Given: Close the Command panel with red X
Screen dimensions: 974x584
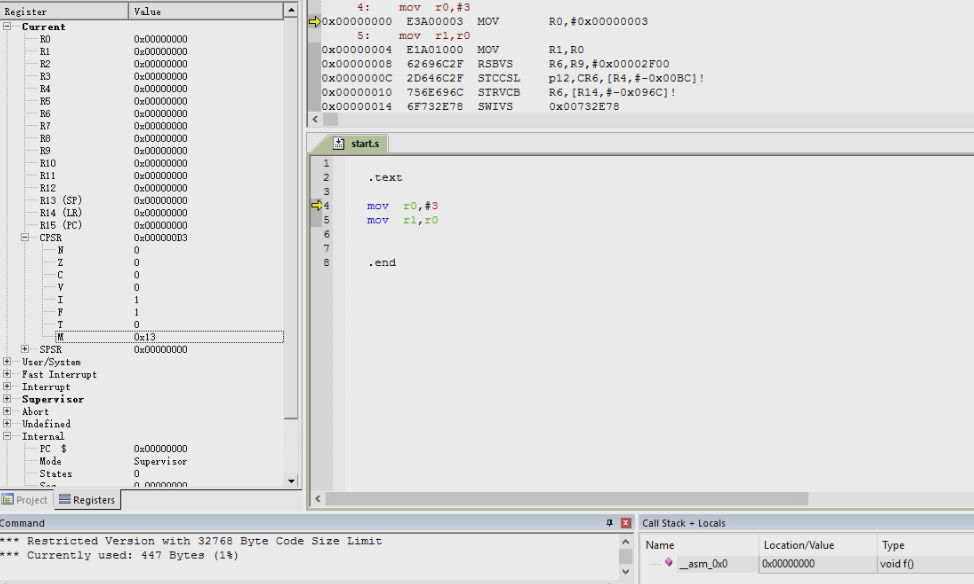Looking at the screenshot, I should [x=626, y=523].
